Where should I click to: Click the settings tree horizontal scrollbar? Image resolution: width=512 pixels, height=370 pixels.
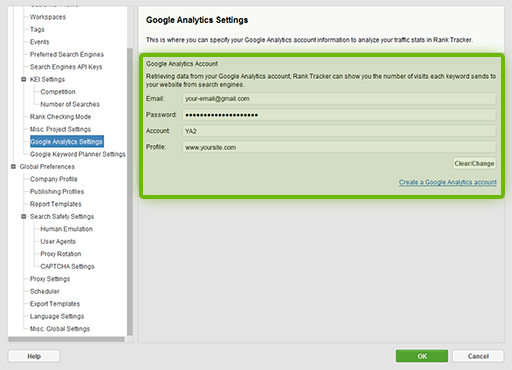pos(66,339)
